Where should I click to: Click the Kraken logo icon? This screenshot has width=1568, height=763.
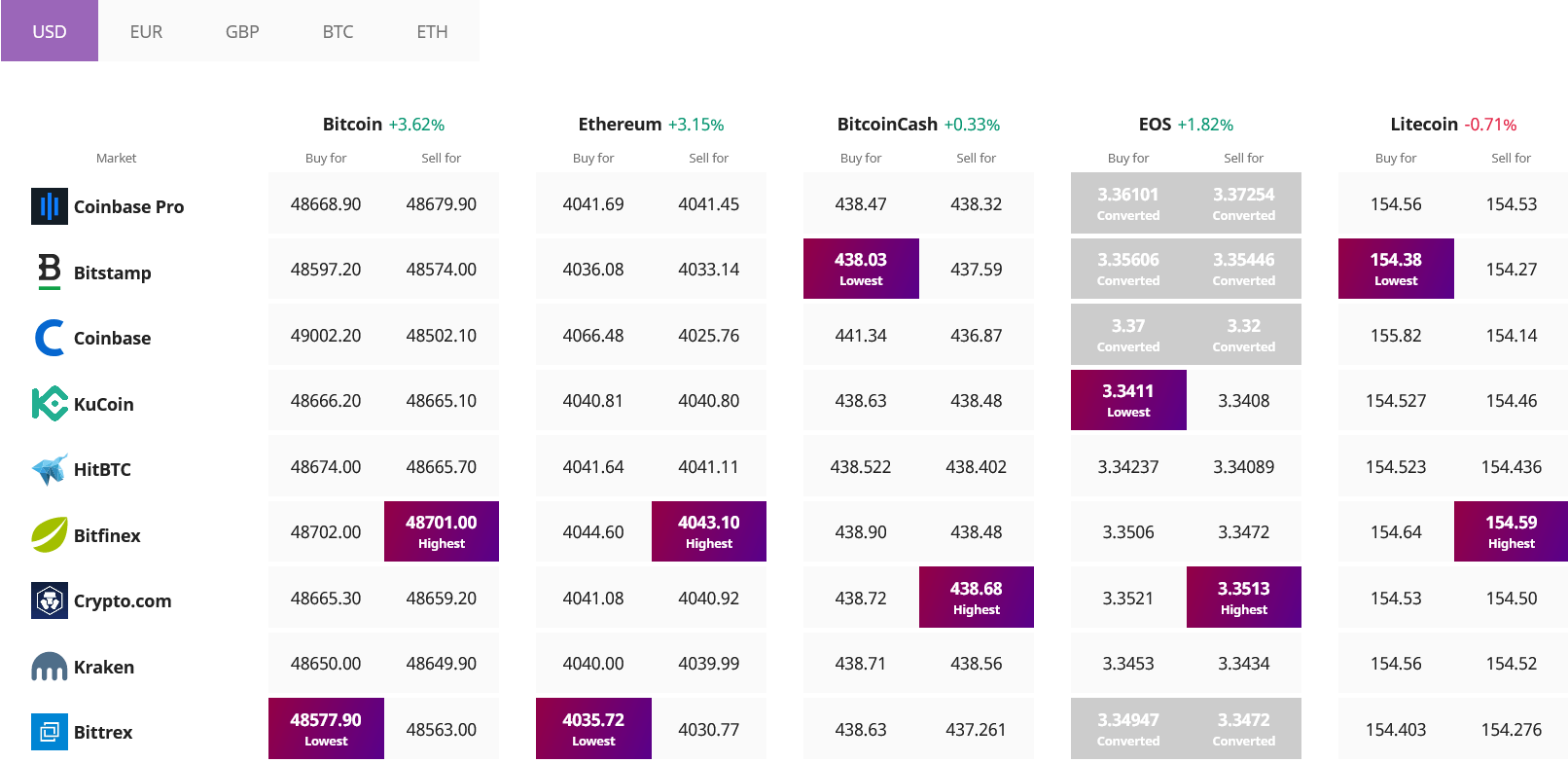(x=50, y=667)
